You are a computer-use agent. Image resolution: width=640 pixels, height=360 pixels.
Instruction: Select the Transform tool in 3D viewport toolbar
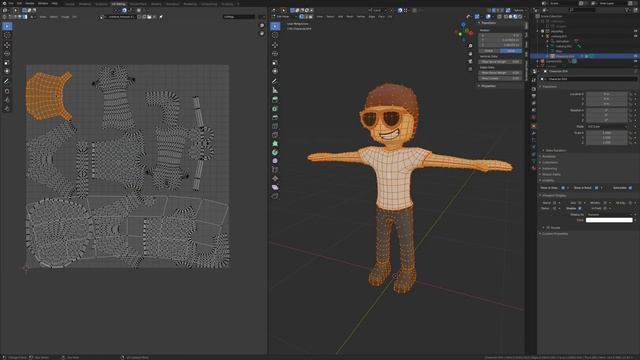tap(275, 71)
